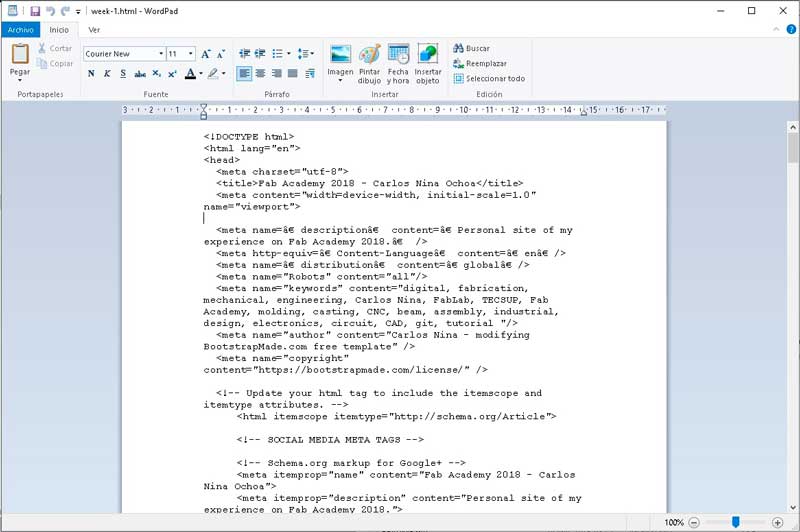Toggle italic (K) formatting
800x532 pixels.
[107, 73]
